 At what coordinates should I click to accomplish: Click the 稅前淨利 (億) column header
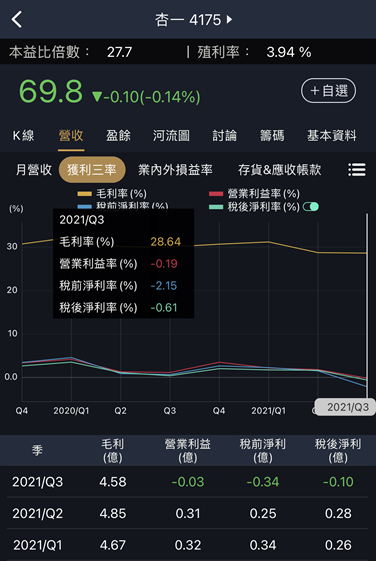pos(263,450)
